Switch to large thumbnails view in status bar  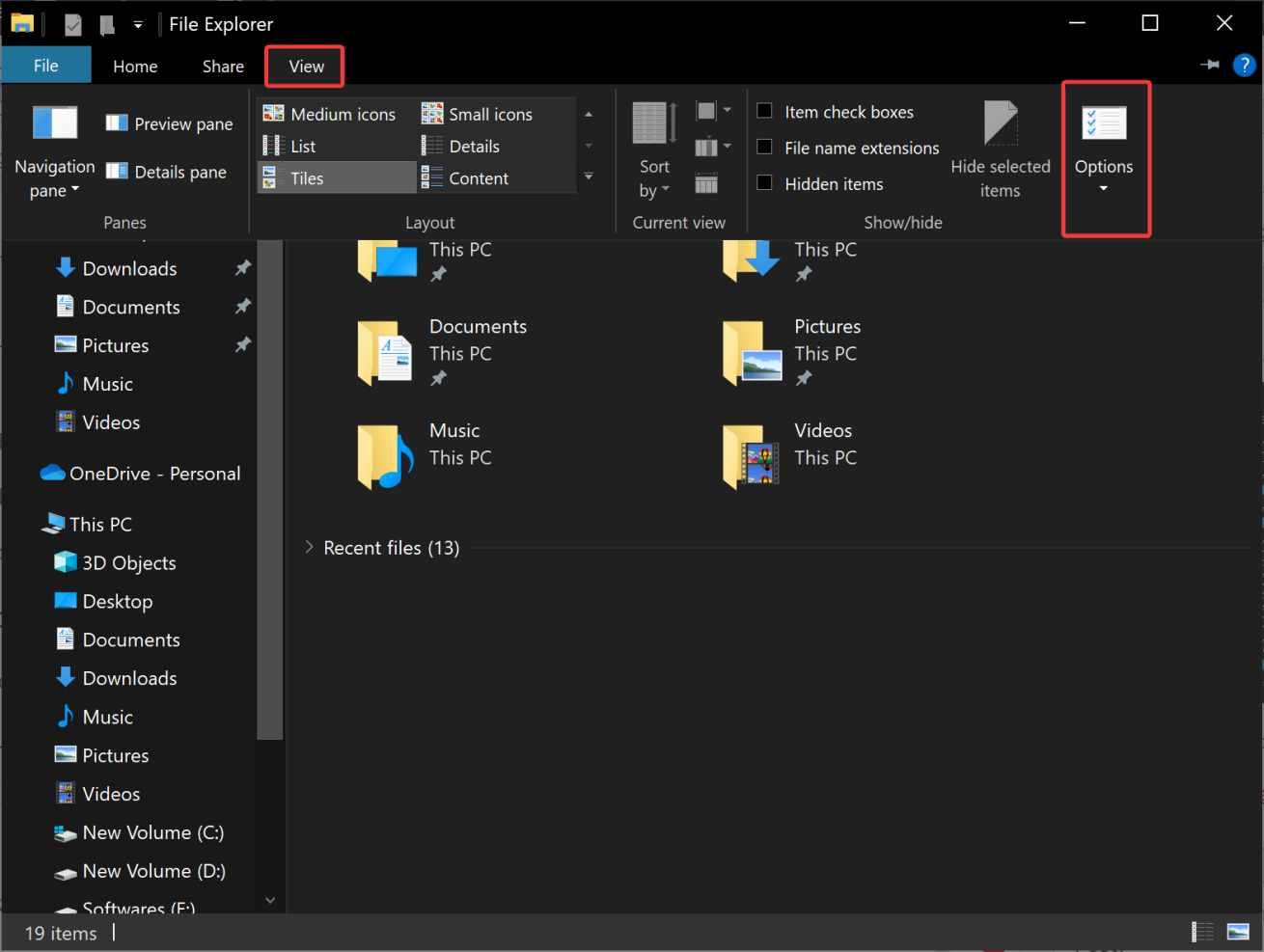tap(1238, 932)
